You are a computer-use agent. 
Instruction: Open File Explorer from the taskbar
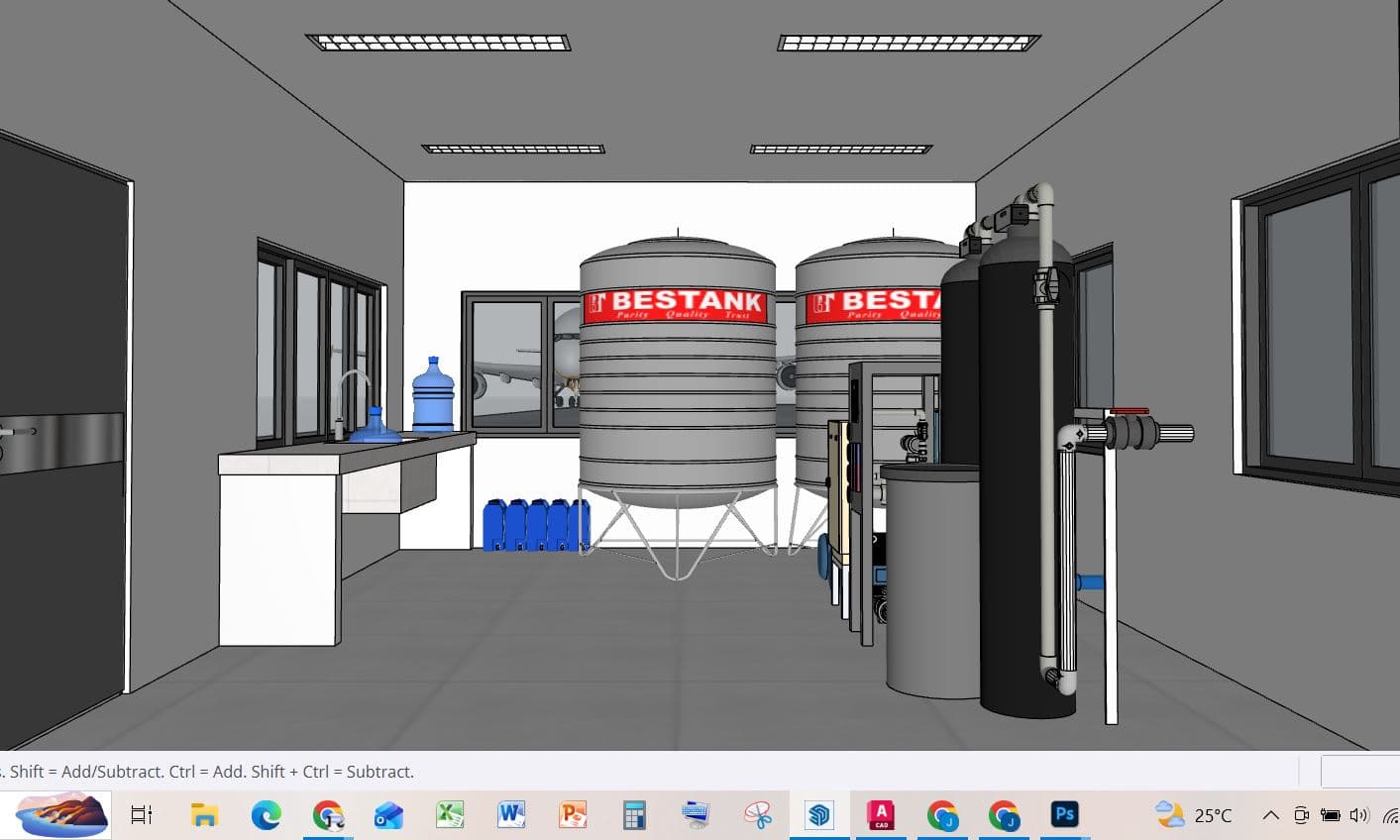(204, 815)
